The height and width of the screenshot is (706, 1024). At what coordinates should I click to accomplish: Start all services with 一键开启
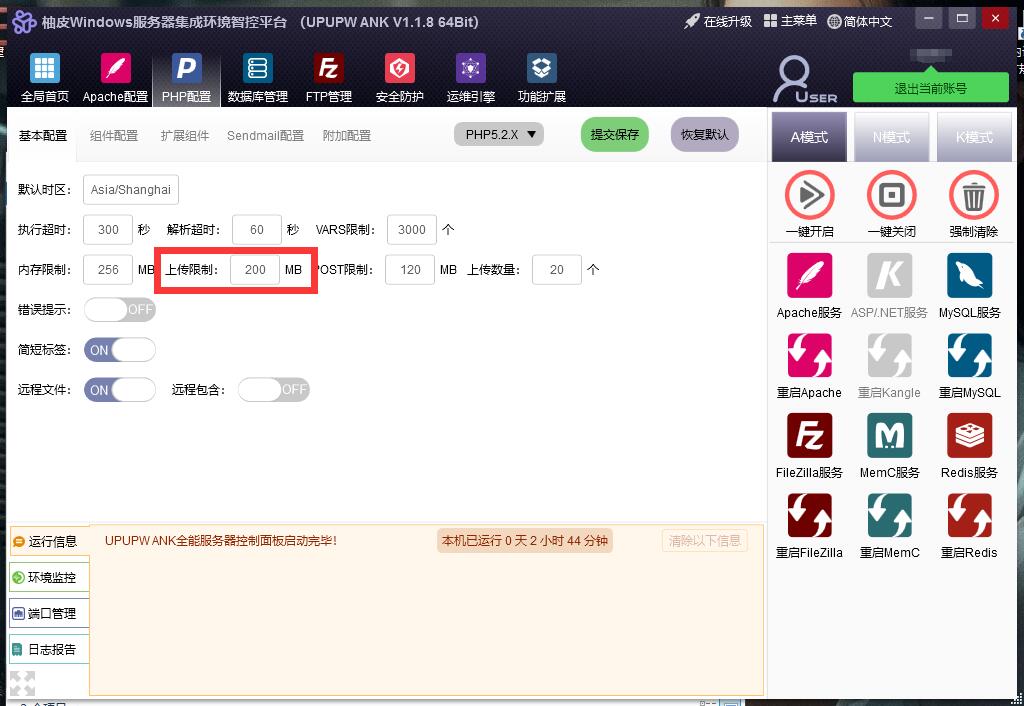pos(810,195)
